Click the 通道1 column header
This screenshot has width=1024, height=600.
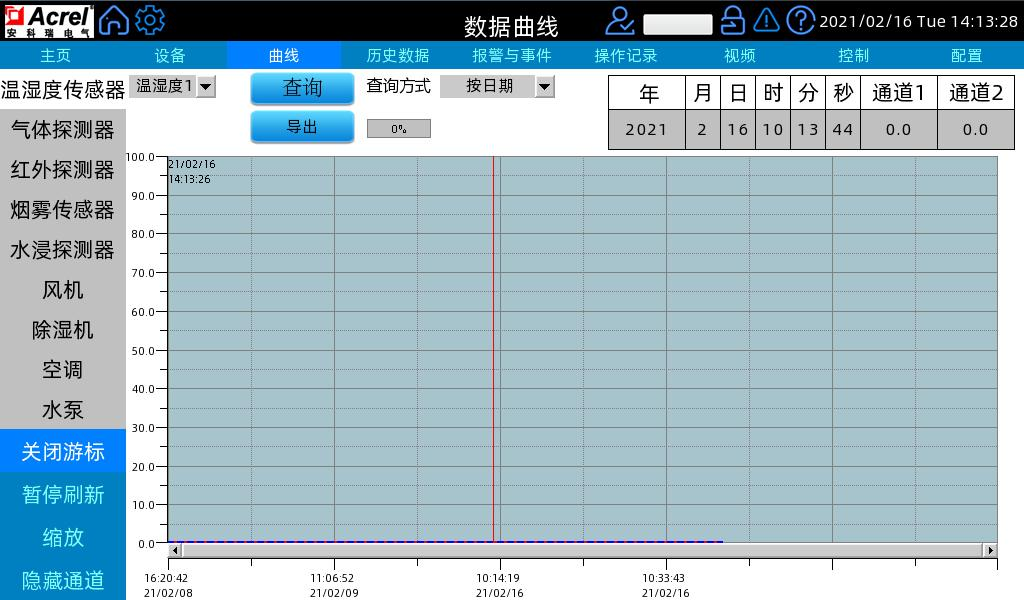(x=899, y=93)
